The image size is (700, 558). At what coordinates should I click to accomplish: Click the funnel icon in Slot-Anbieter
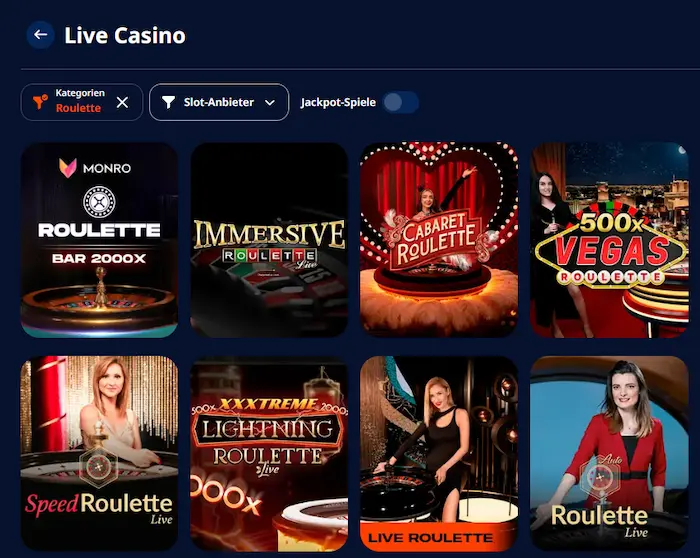click(x=168, y=102)
